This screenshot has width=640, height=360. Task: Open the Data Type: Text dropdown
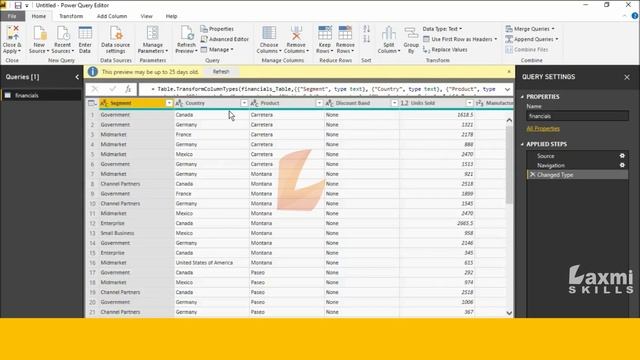click(x=442, y=29)
